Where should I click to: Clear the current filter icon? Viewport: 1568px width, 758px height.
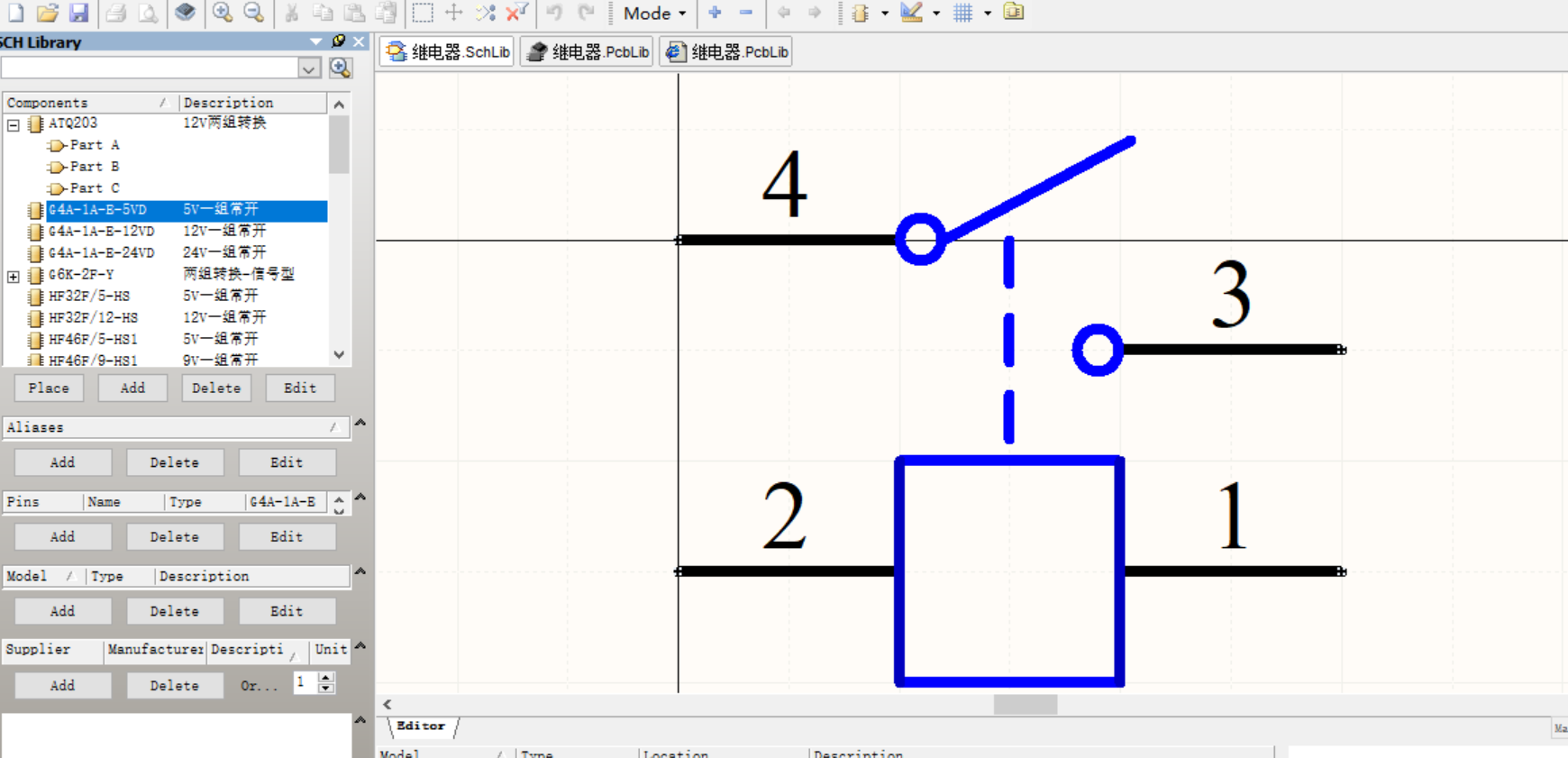tap(517, 13)
